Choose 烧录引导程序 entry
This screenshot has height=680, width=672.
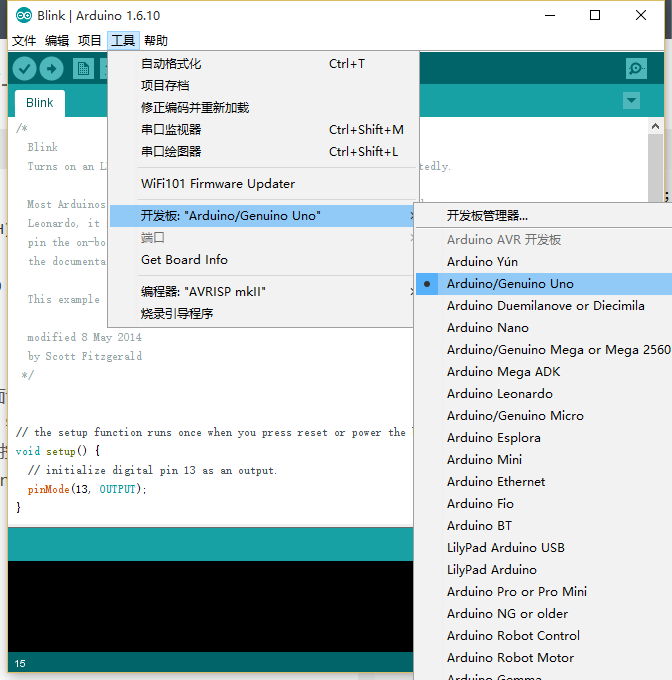click(262, 314)
